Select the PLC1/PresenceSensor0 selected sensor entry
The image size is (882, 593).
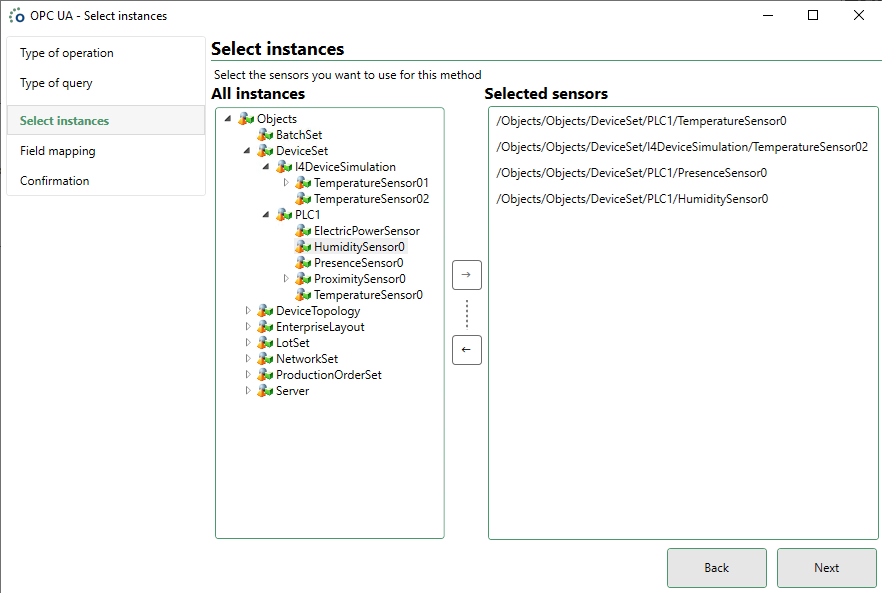coord(631,173)
